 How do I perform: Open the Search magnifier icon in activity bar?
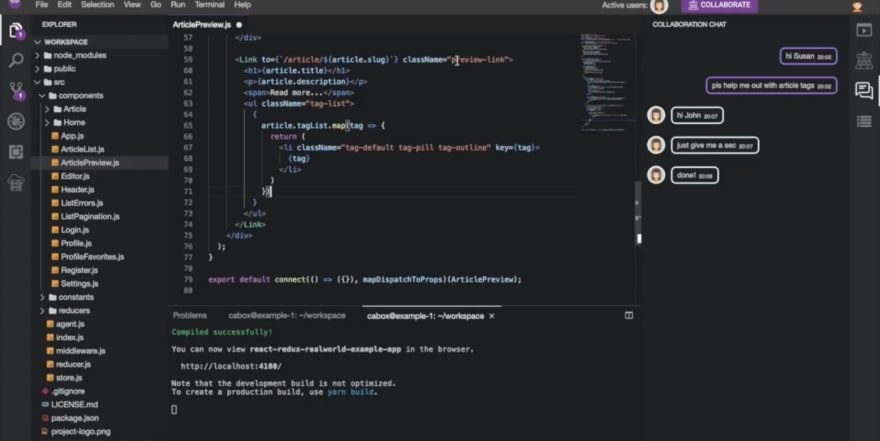coord(16,61)
